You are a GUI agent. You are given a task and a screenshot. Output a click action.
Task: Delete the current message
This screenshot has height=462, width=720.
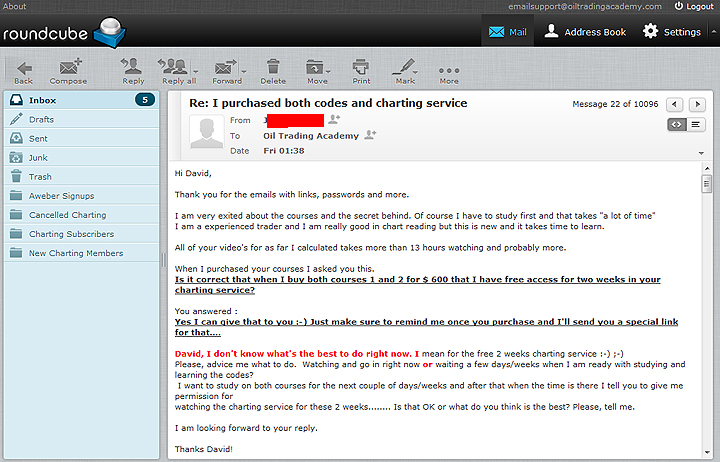(273, 73)
